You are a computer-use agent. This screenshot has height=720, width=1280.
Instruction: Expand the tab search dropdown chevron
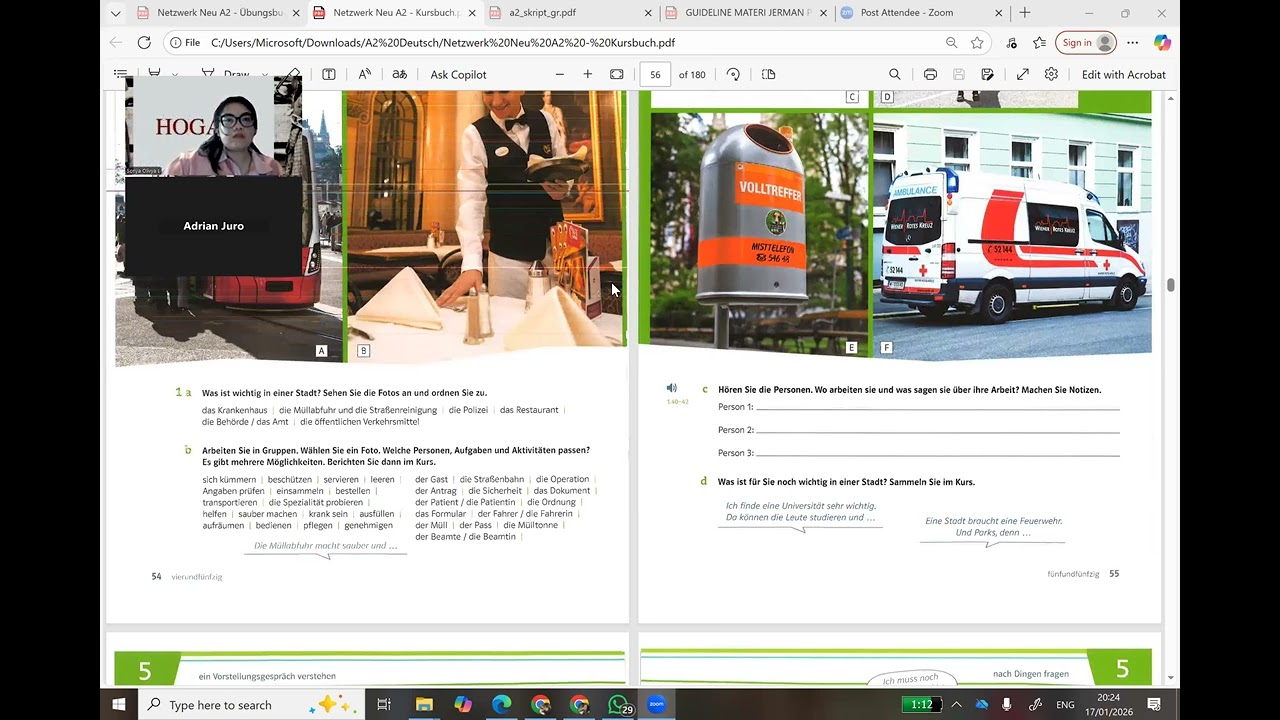(x=115, y=13)
